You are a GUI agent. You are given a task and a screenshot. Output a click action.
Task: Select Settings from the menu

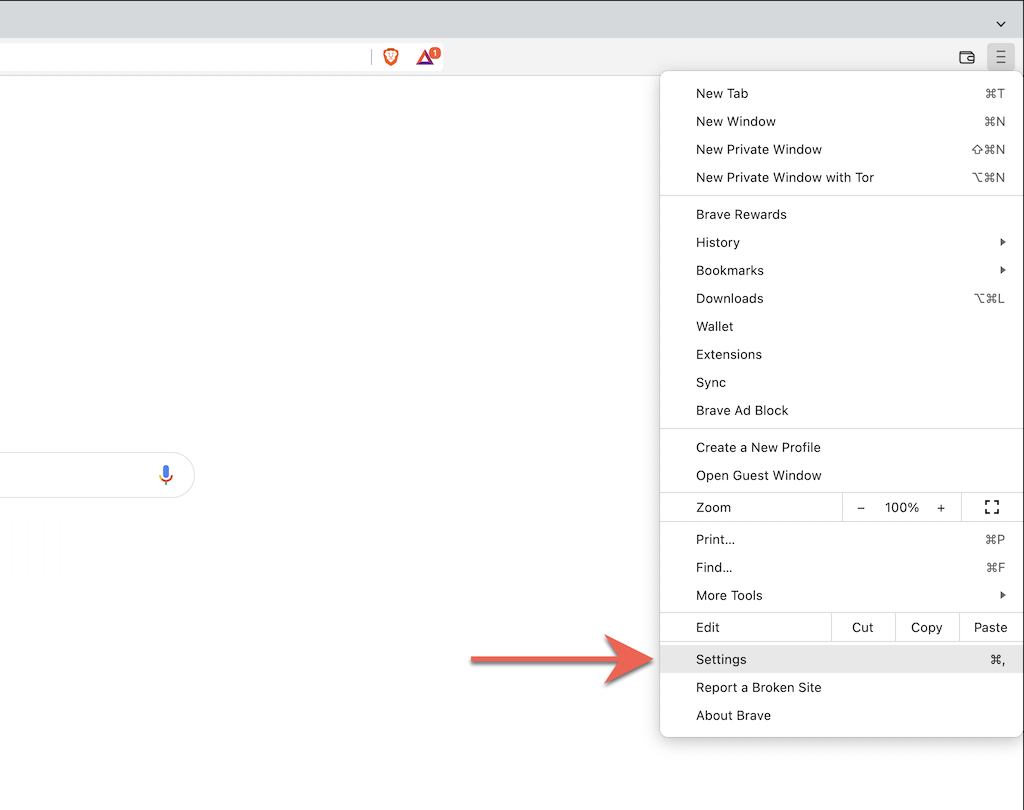coord(722,660)
